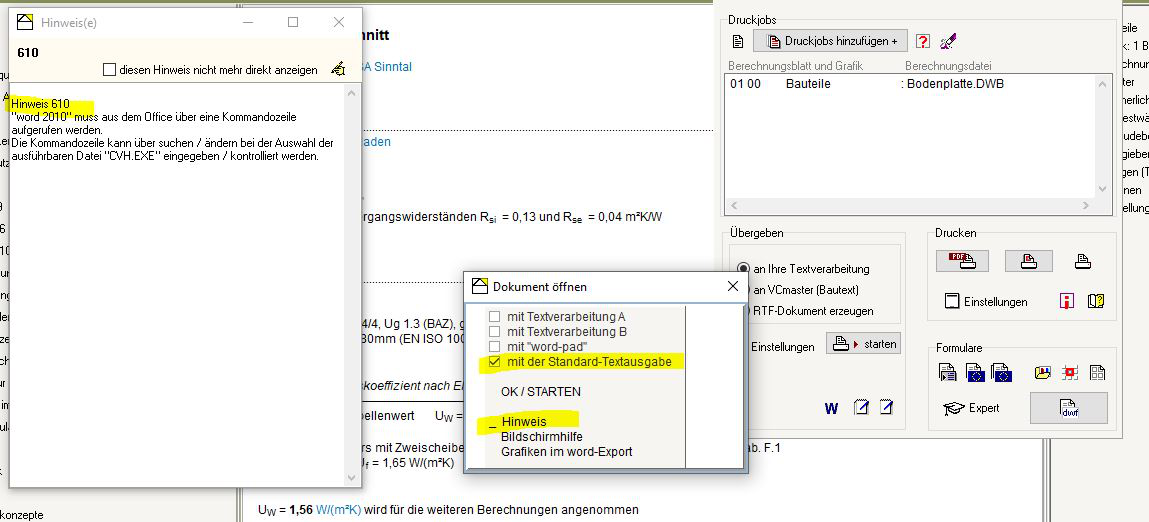Image resolution: width=1149 pixels, height=522 pixels.
Task: Click the plain black printer icon in Drucken
Action: 1082,260
